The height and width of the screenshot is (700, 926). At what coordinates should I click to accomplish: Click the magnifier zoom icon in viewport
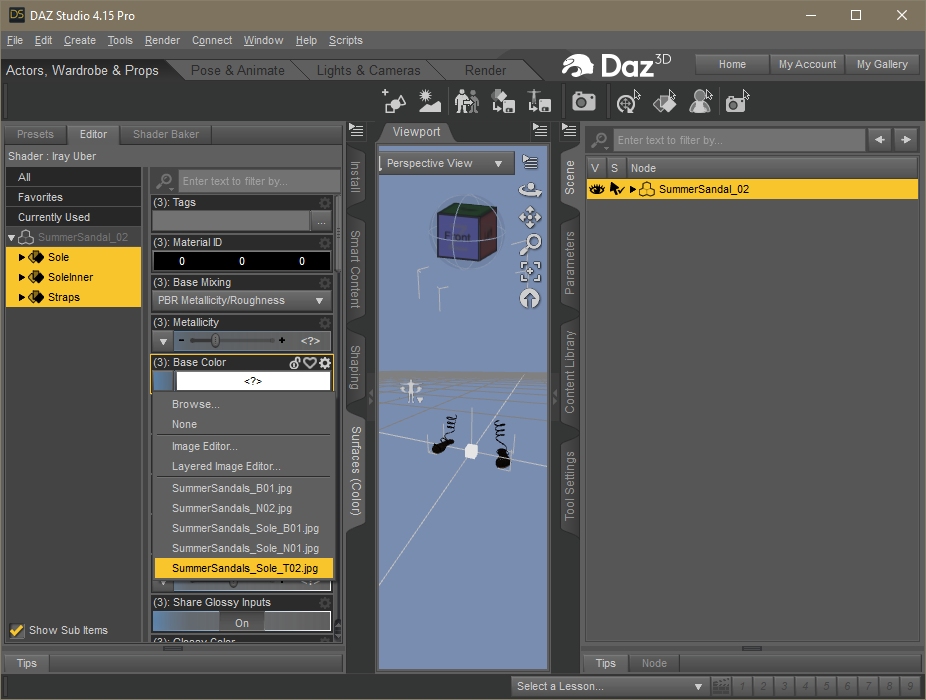[x=530, y=243]
